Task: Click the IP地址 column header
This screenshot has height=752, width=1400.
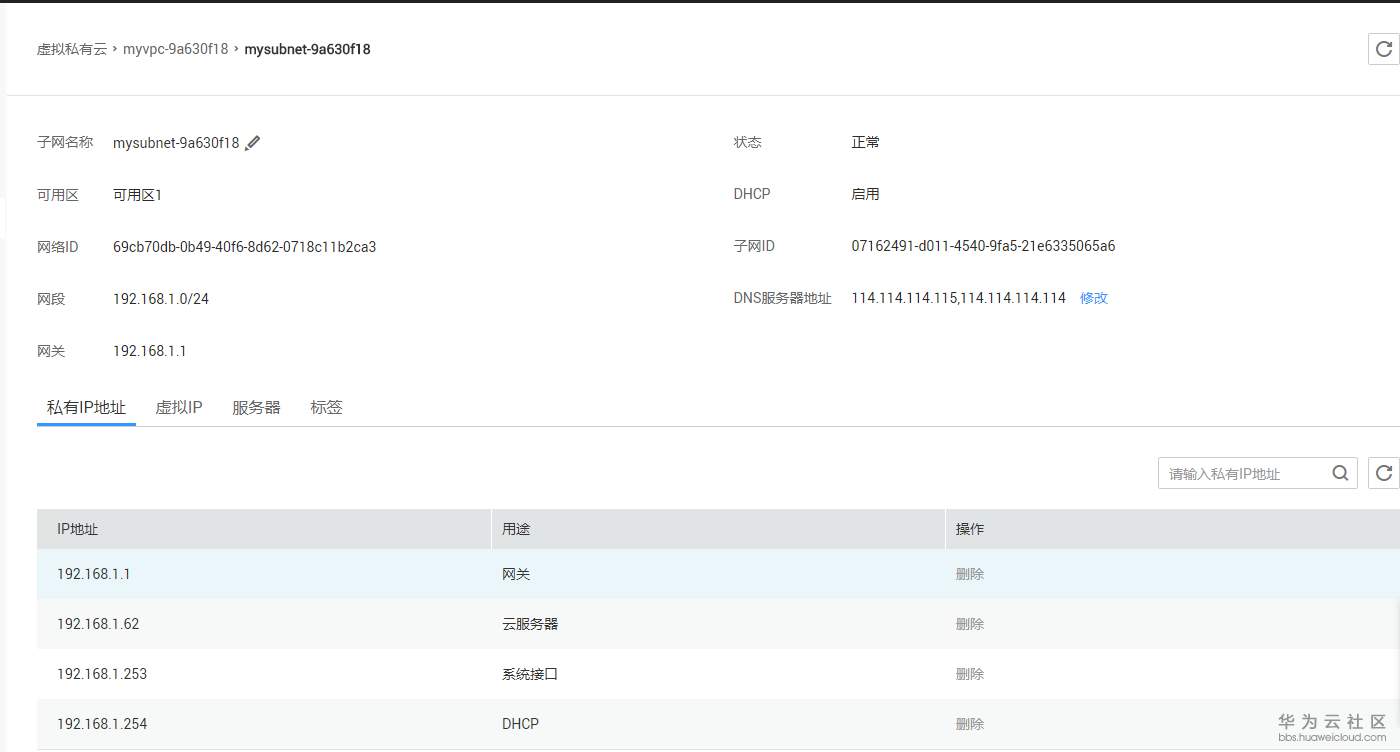Action: coord(75,529)
